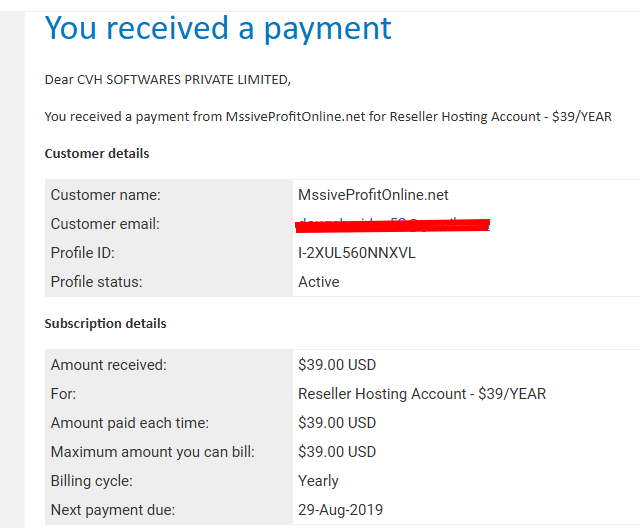Click the Profile status value Active
This screenshot has height=528, width=640.
pyautogui.click(x=318, y=282)
